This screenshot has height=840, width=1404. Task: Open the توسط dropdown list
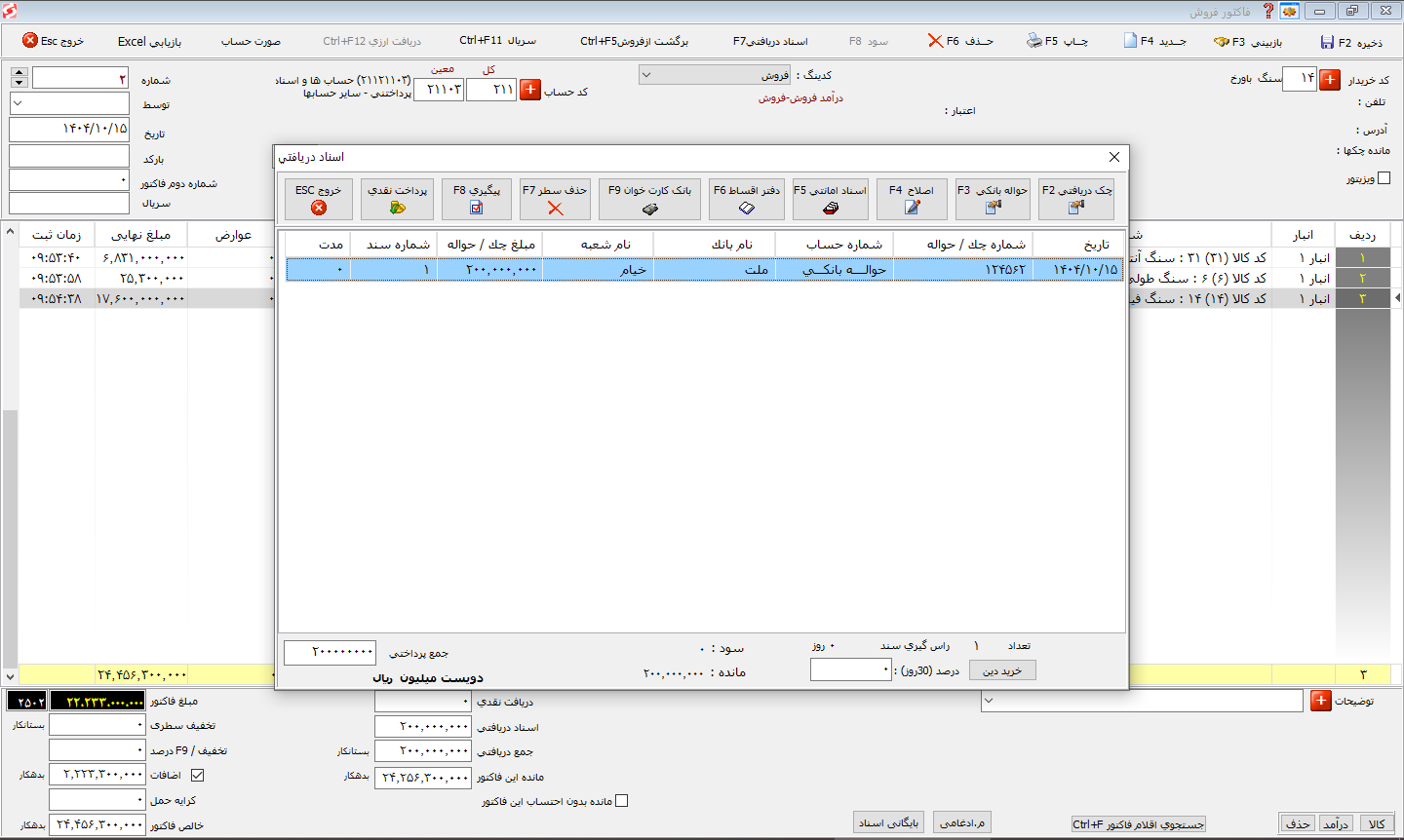point(69,103)
